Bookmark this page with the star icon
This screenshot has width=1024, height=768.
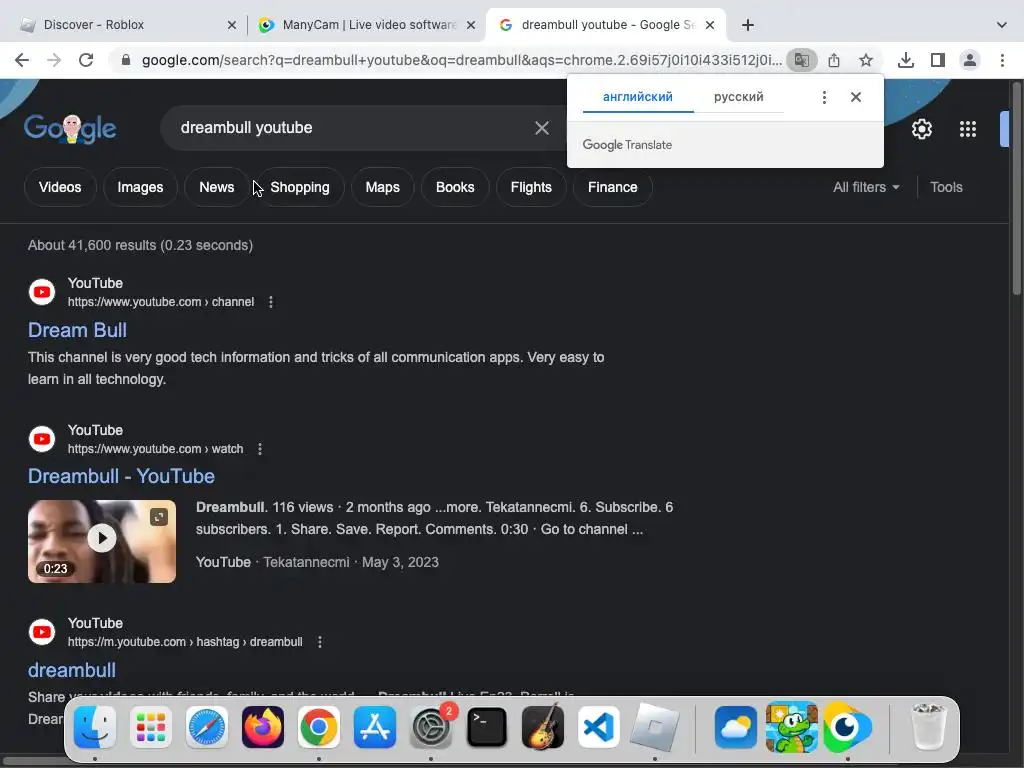[x=866, y=60]
